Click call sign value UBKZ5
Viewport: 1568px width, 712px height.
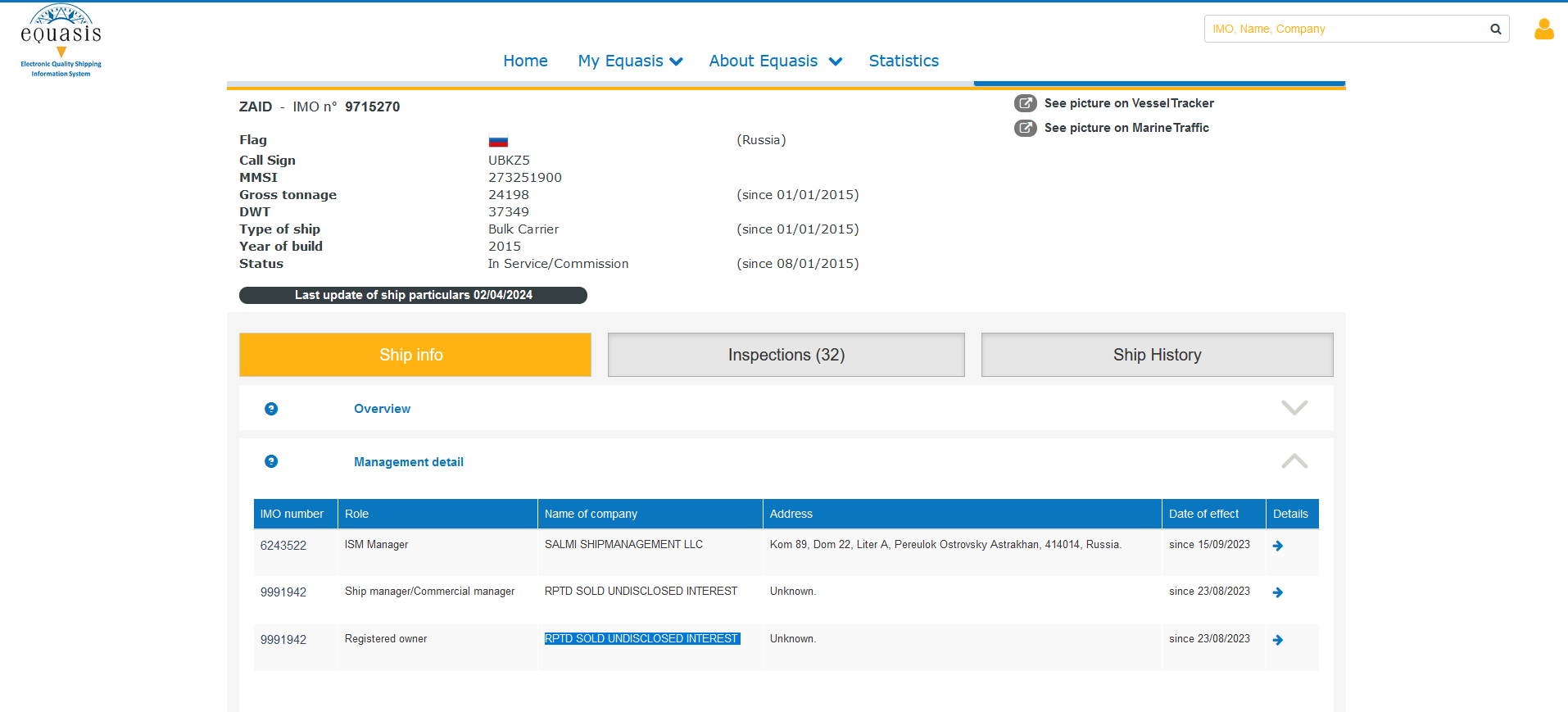[509, 161]
